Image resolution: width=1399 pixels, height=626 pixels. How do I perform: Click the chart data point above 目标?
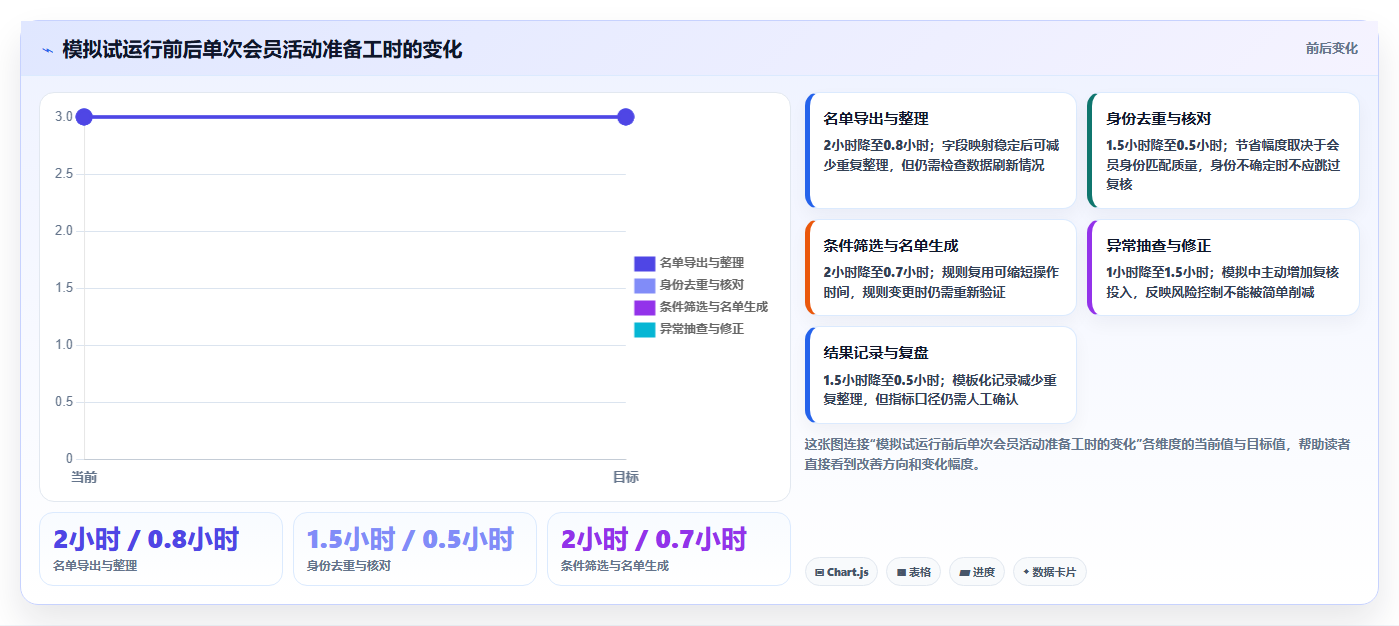coord(626,117)
